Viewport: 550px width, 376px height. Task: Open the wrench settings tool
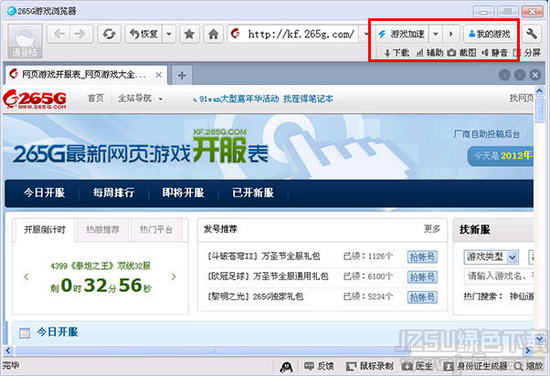pos(531,34)
